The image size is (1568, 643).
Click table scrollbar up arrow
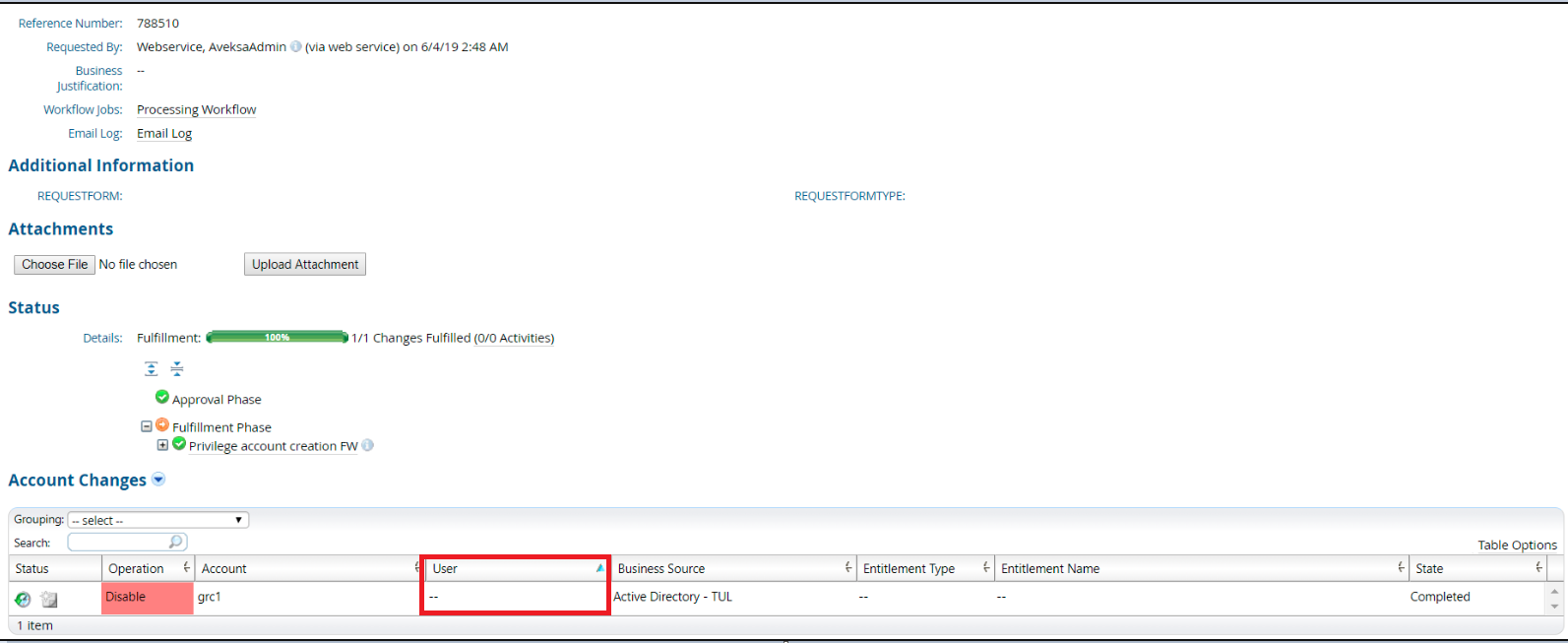point(1554,592)
